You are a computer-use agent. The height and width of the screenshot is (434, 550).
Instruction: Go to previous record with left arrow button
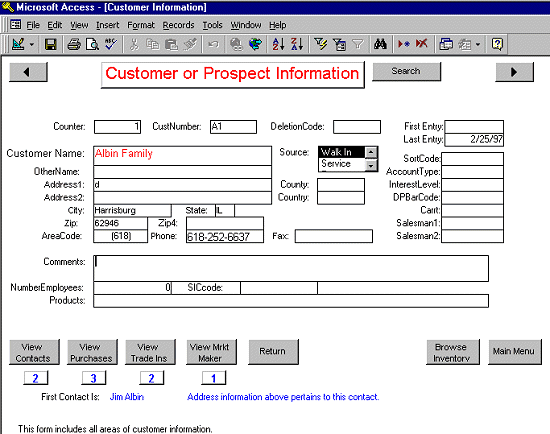point(28,72)
